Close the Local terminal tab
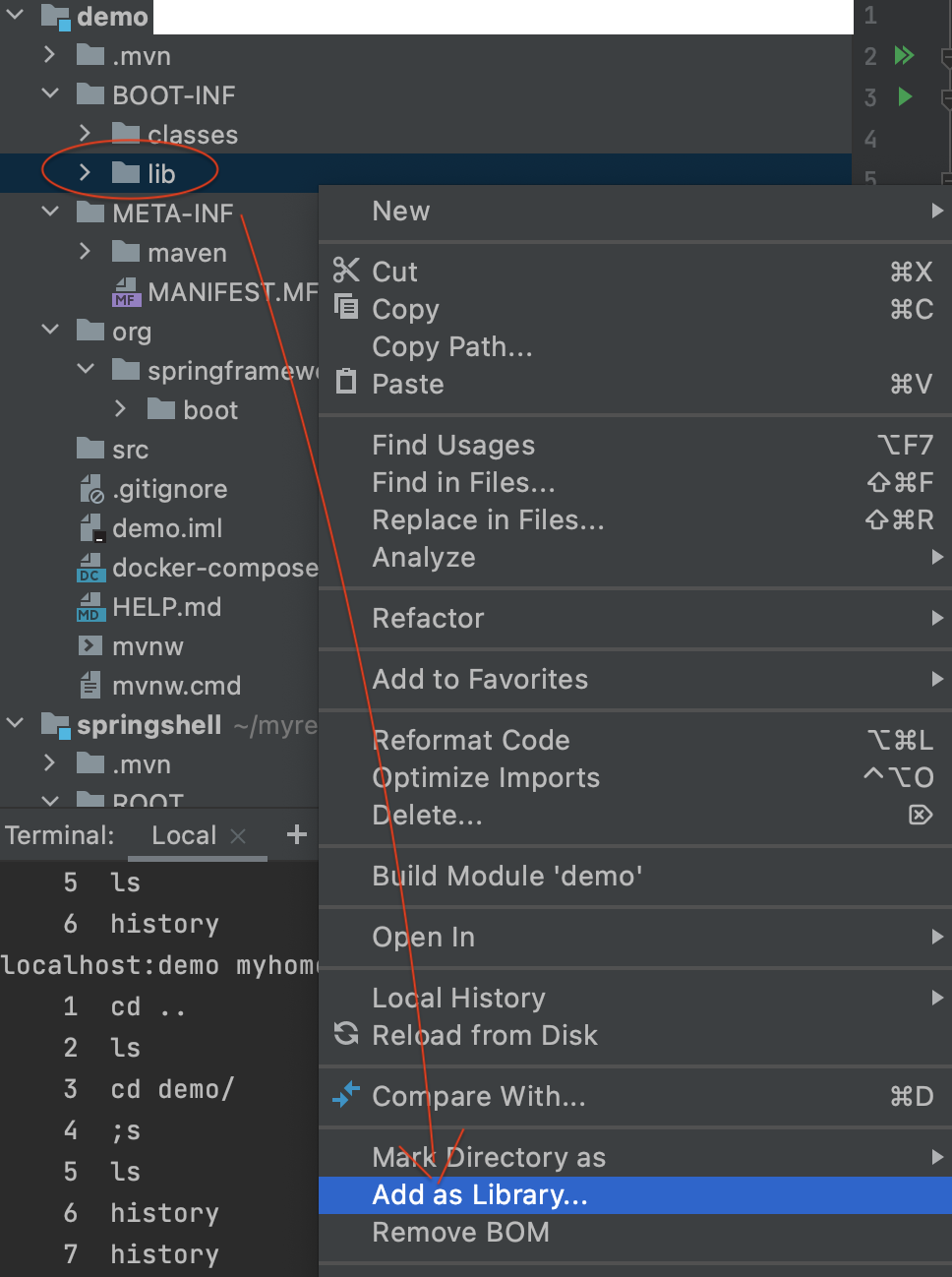Viewport: 952px width, 1277px height. point(237,835)
